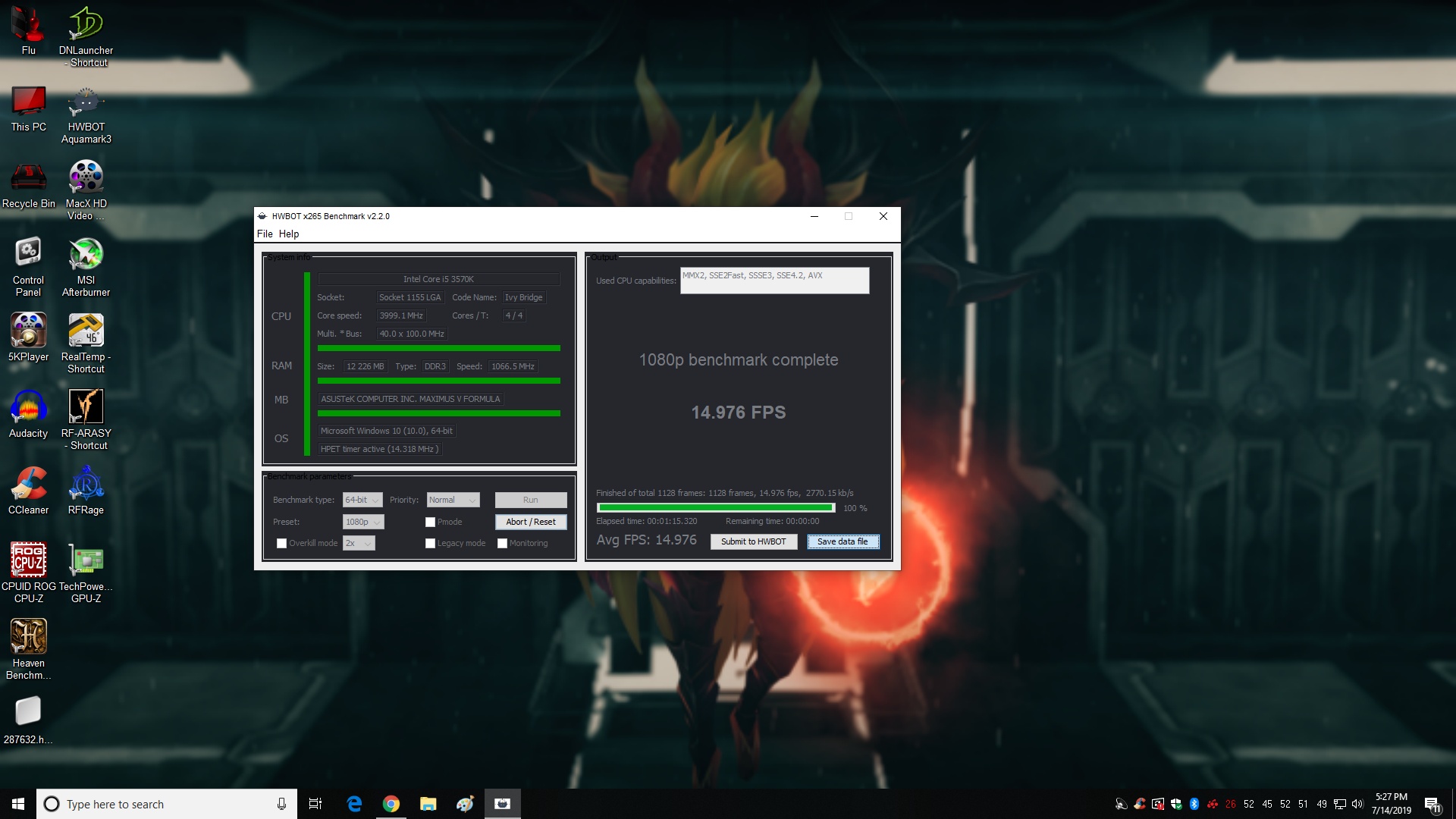
Task: Open Google Chrome in taskbar
Action: click(x=391, y=804)
